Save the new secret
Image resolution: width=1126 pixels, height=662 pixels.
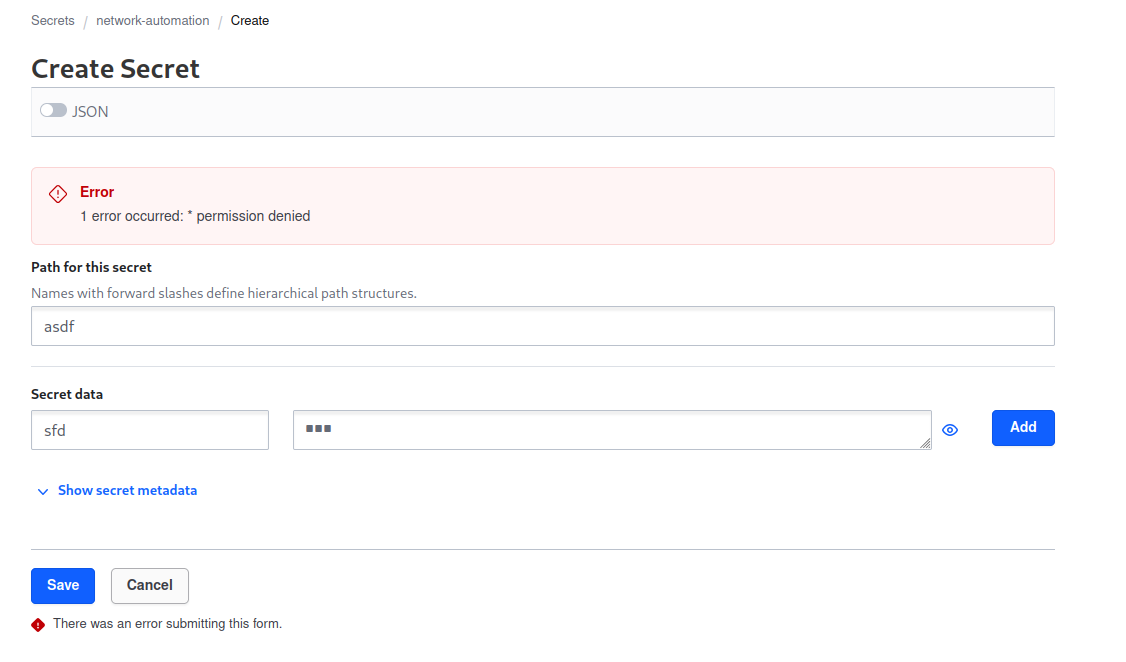click(x=62, y=585)
